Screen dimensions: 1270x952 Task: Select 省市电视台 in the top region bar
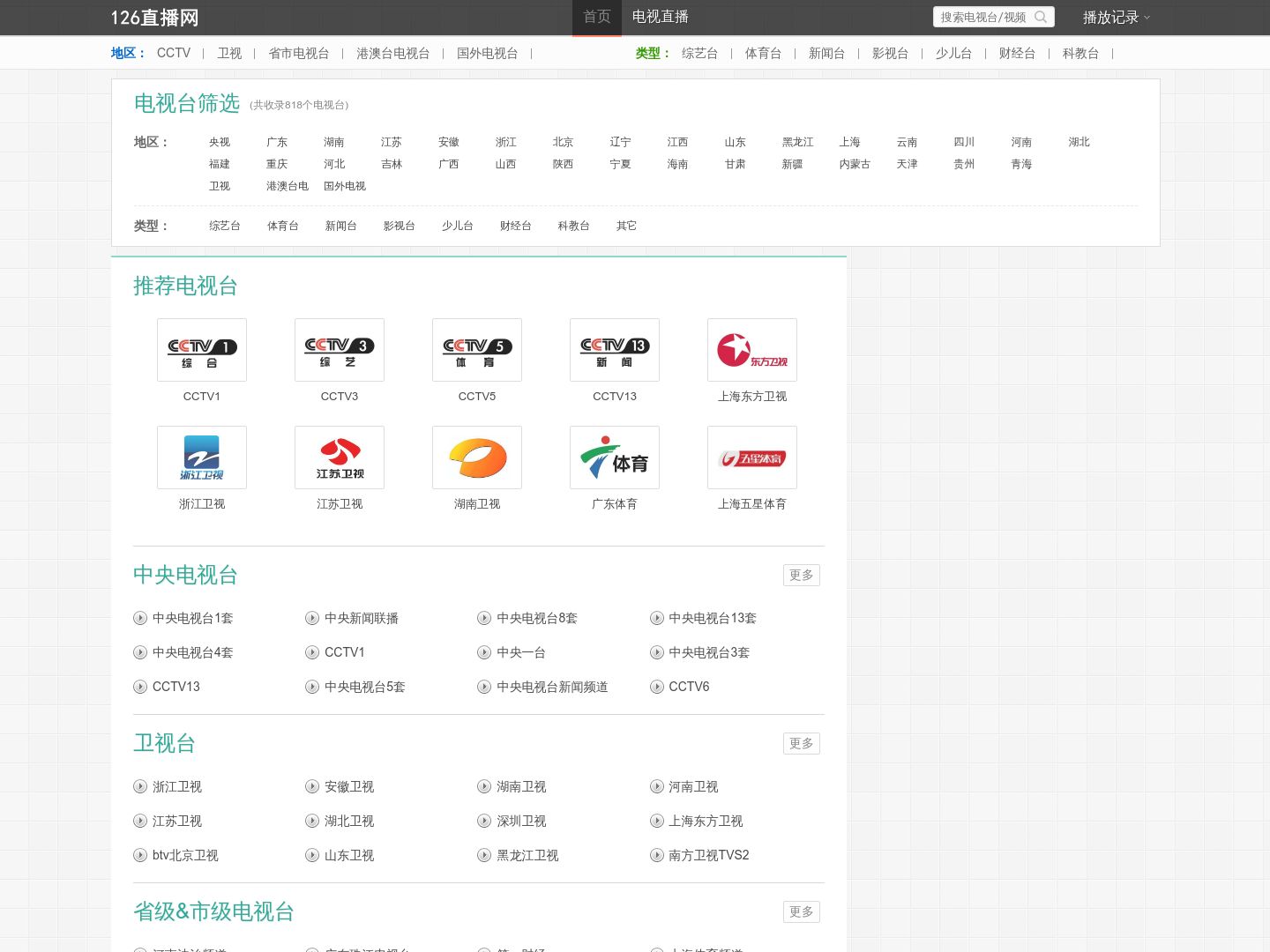[x=299, y=53]
